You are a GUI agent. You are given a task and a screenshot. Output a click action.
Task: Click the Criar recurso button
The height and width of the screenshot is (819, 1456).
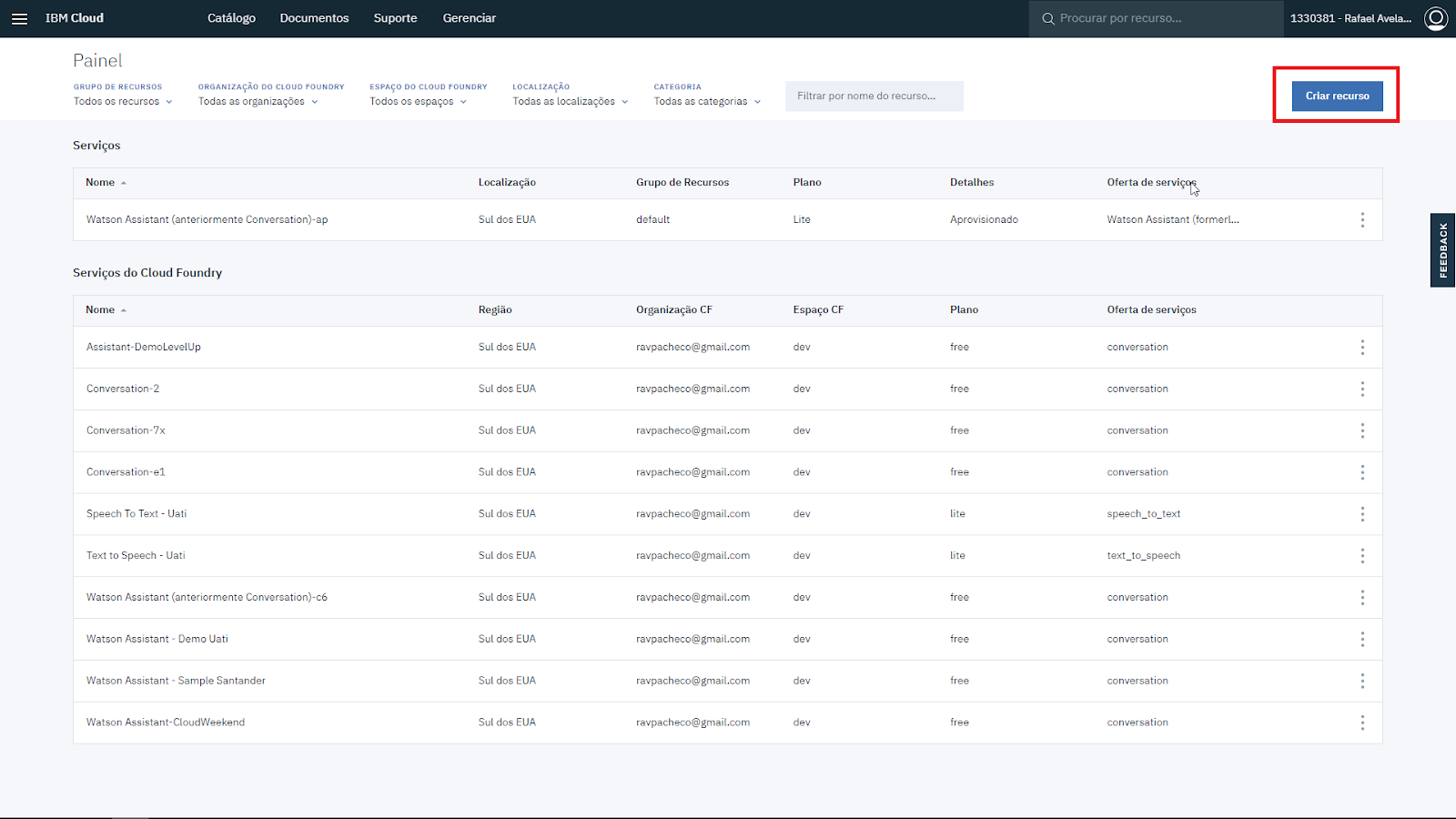coord(1337,96)
